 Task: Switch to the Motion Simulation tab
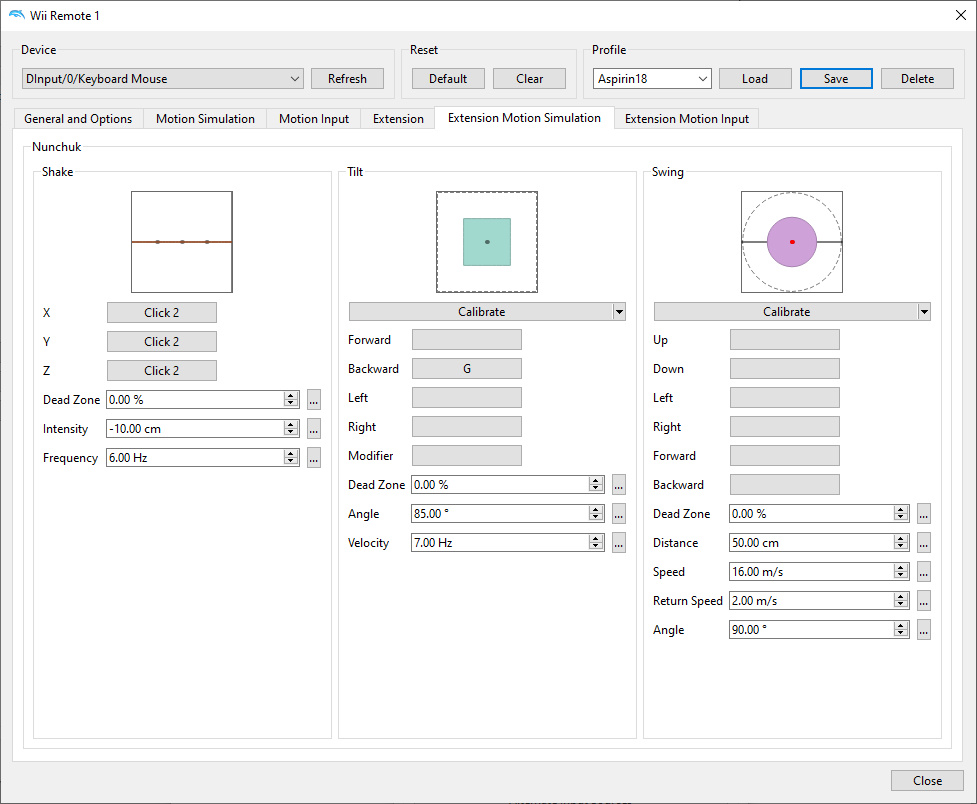(205, 118)
